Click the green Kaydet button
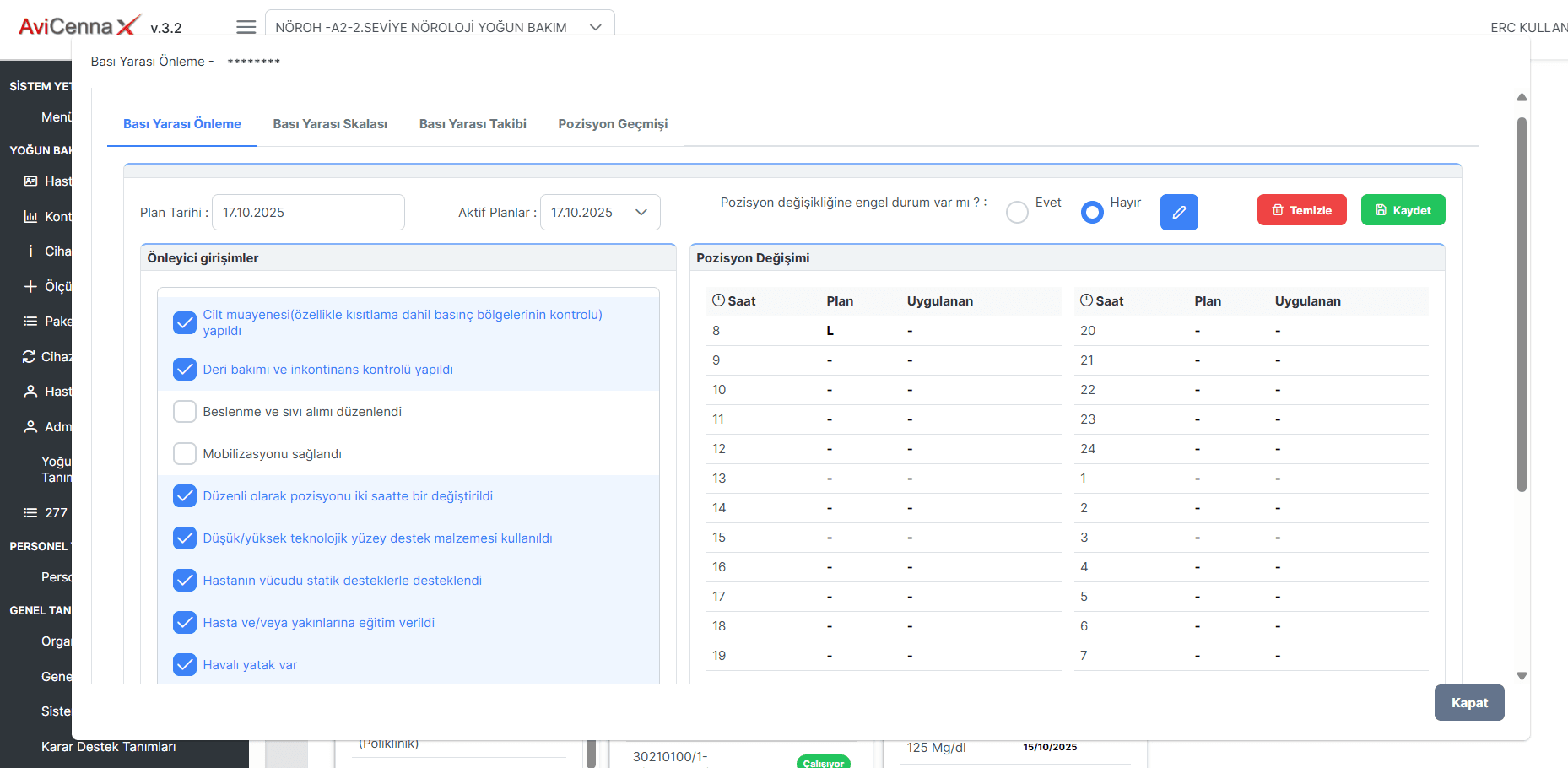 1403,210
